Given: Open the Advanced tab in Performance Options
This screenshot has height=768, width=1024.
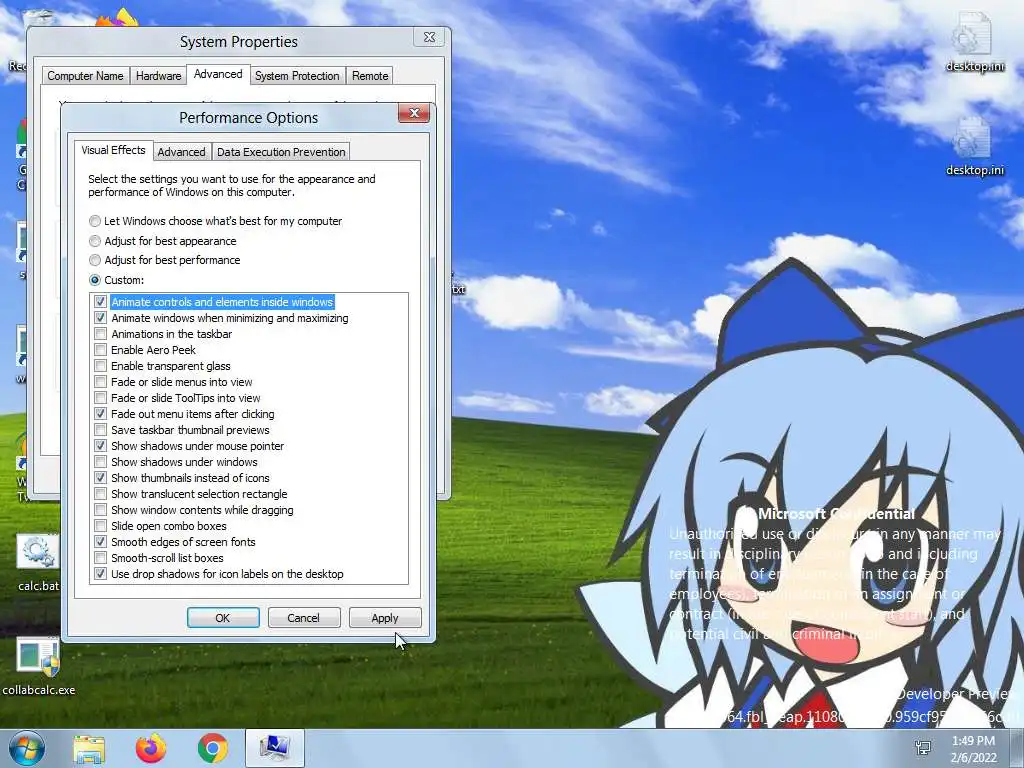Looking at the screenshot, I should click(x=182, y=152).
